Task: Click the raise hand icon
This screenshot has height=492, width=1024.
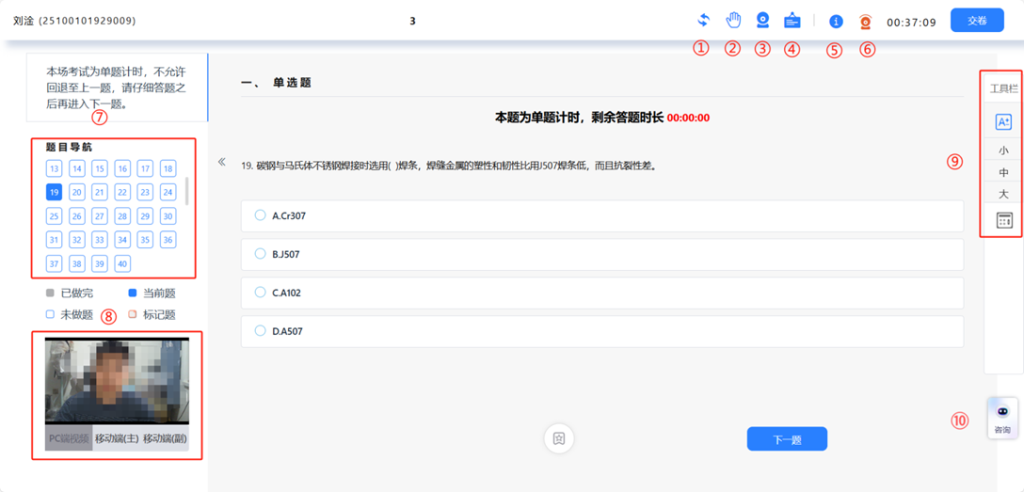Action: pos(733,20)
